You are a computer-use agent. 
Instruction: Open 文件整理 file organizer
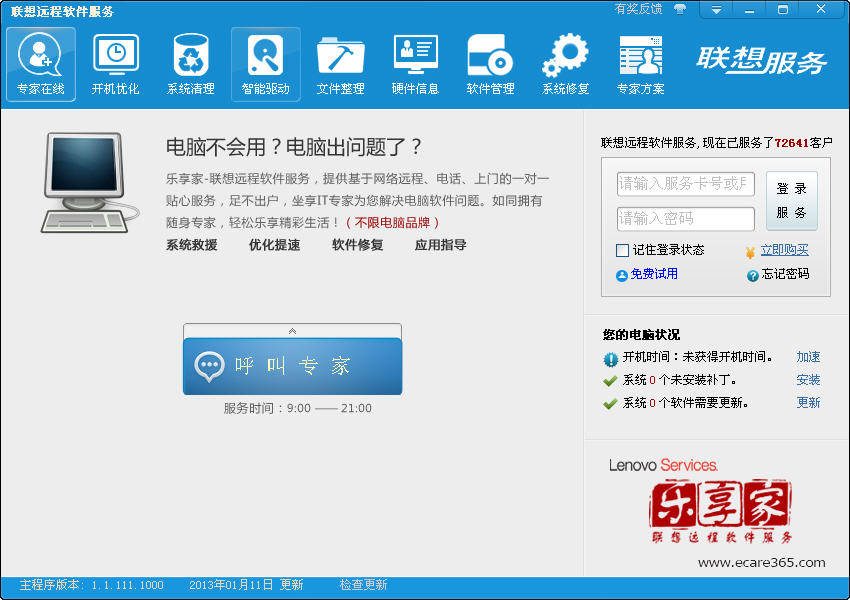pos(340,63)
